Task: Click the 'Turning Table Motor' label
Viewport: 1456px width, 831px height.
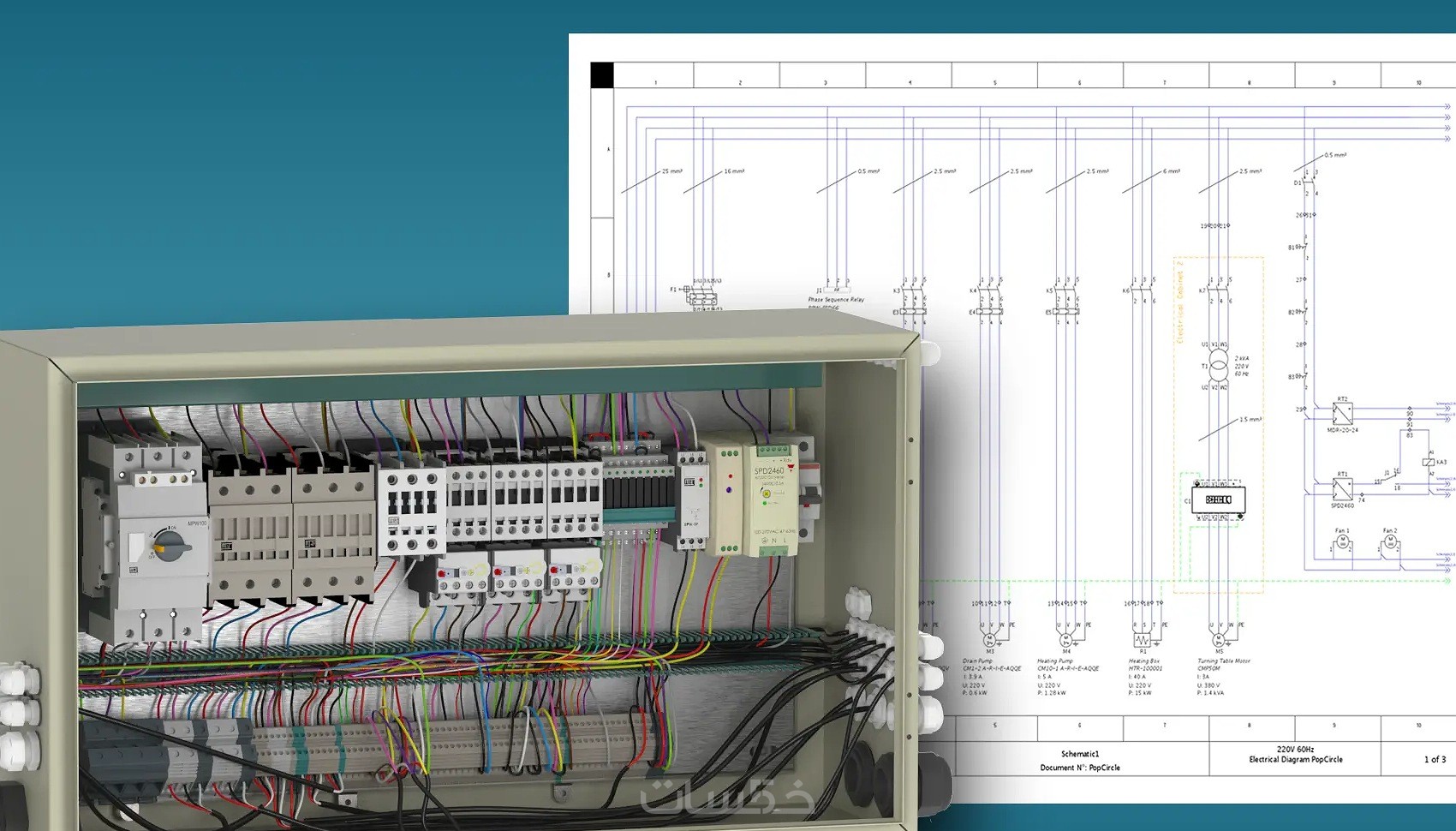Action: (1223, 661)
